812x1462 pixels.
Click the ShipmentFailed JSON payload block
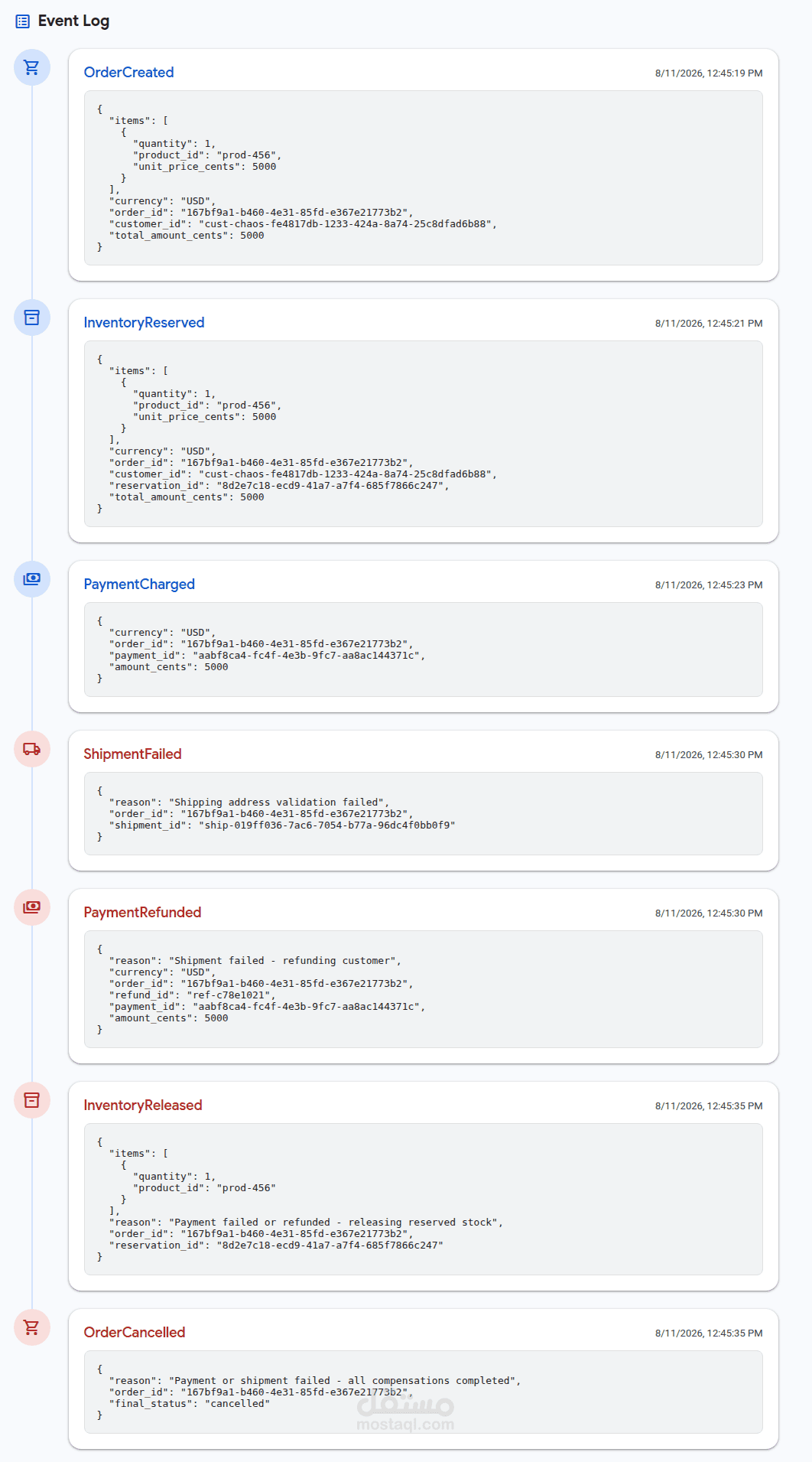tap(424, 814)
